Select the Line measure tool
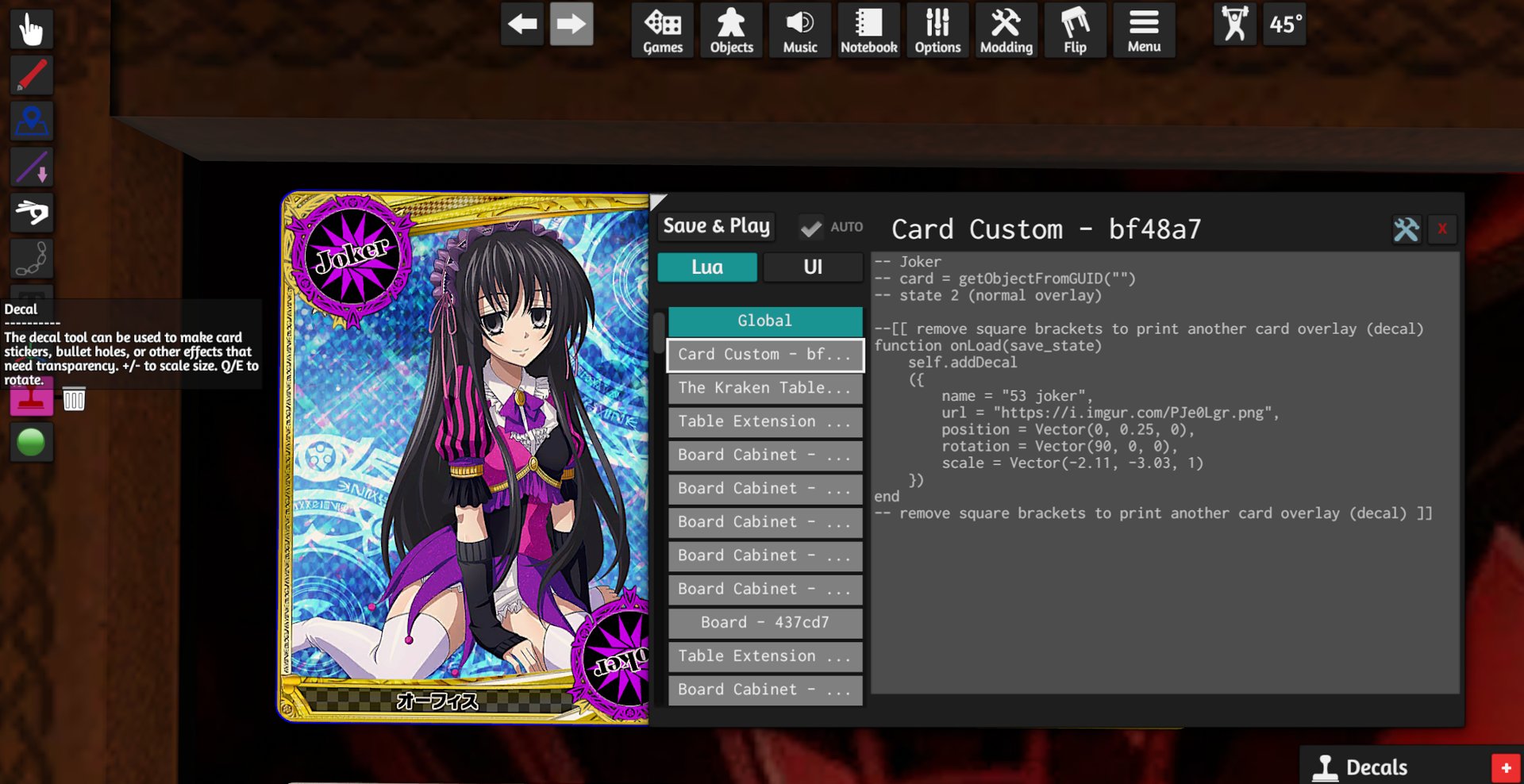 32,167
